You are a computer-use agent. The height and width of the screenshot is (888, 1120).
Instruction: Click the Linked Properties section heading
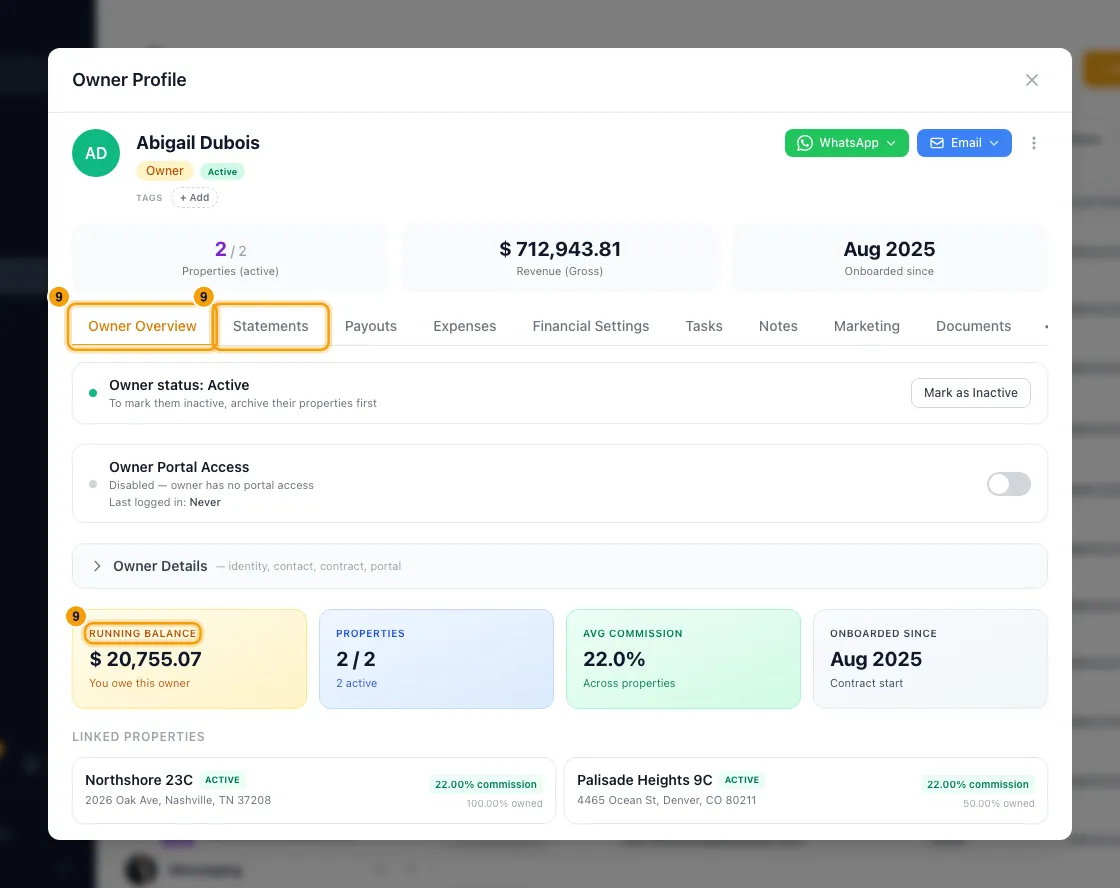[139, 737]
